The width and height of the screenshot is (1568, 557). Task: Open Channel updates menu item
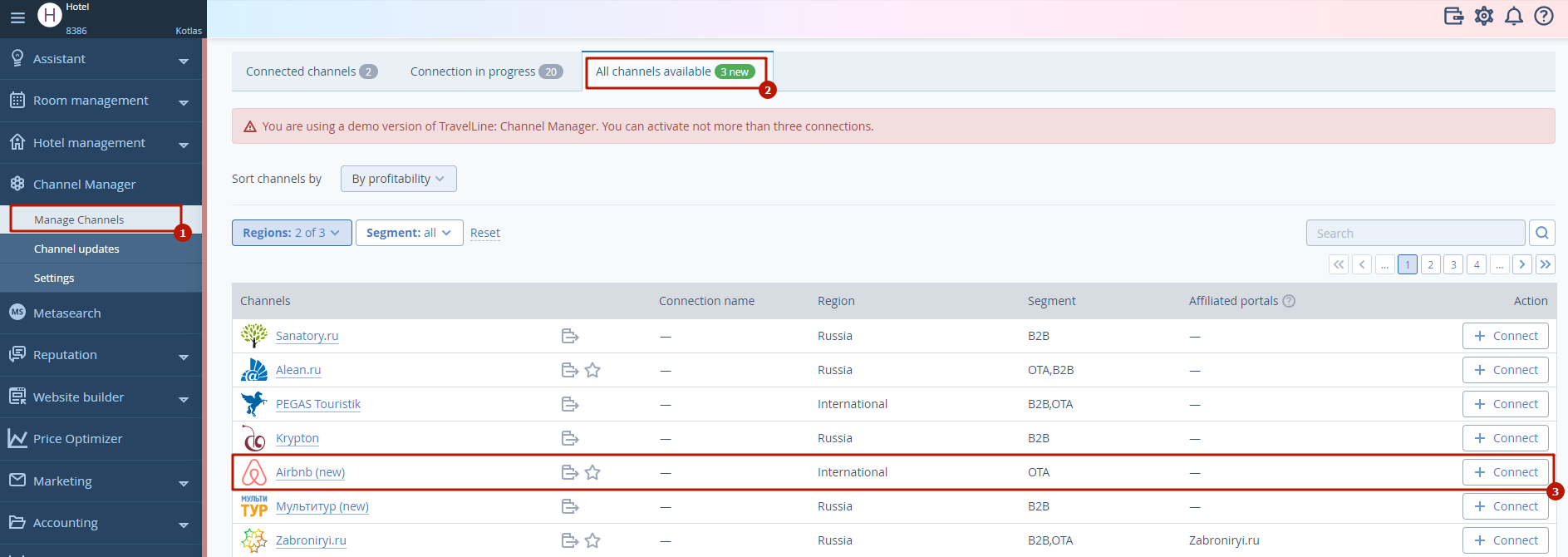pos(76,249)
